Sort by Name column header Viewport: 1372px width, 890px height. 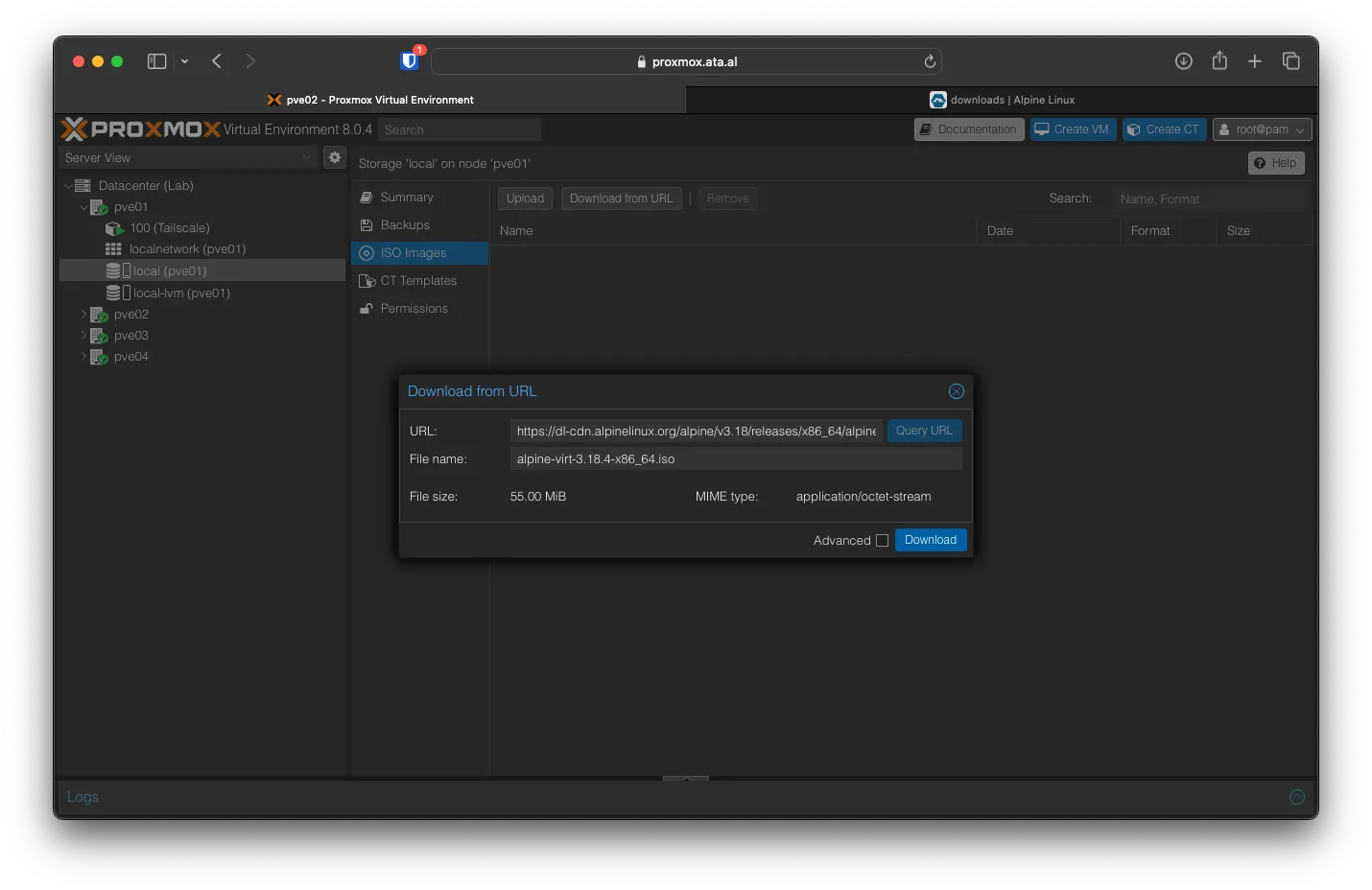tap(733, 231)
